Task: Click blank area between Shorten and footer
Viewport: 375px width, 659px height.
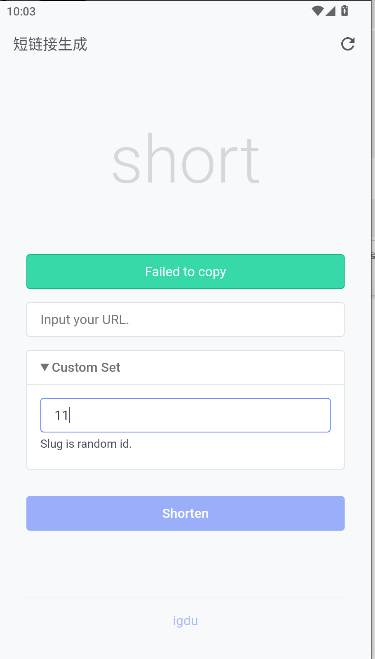Action: click(185, 563)
